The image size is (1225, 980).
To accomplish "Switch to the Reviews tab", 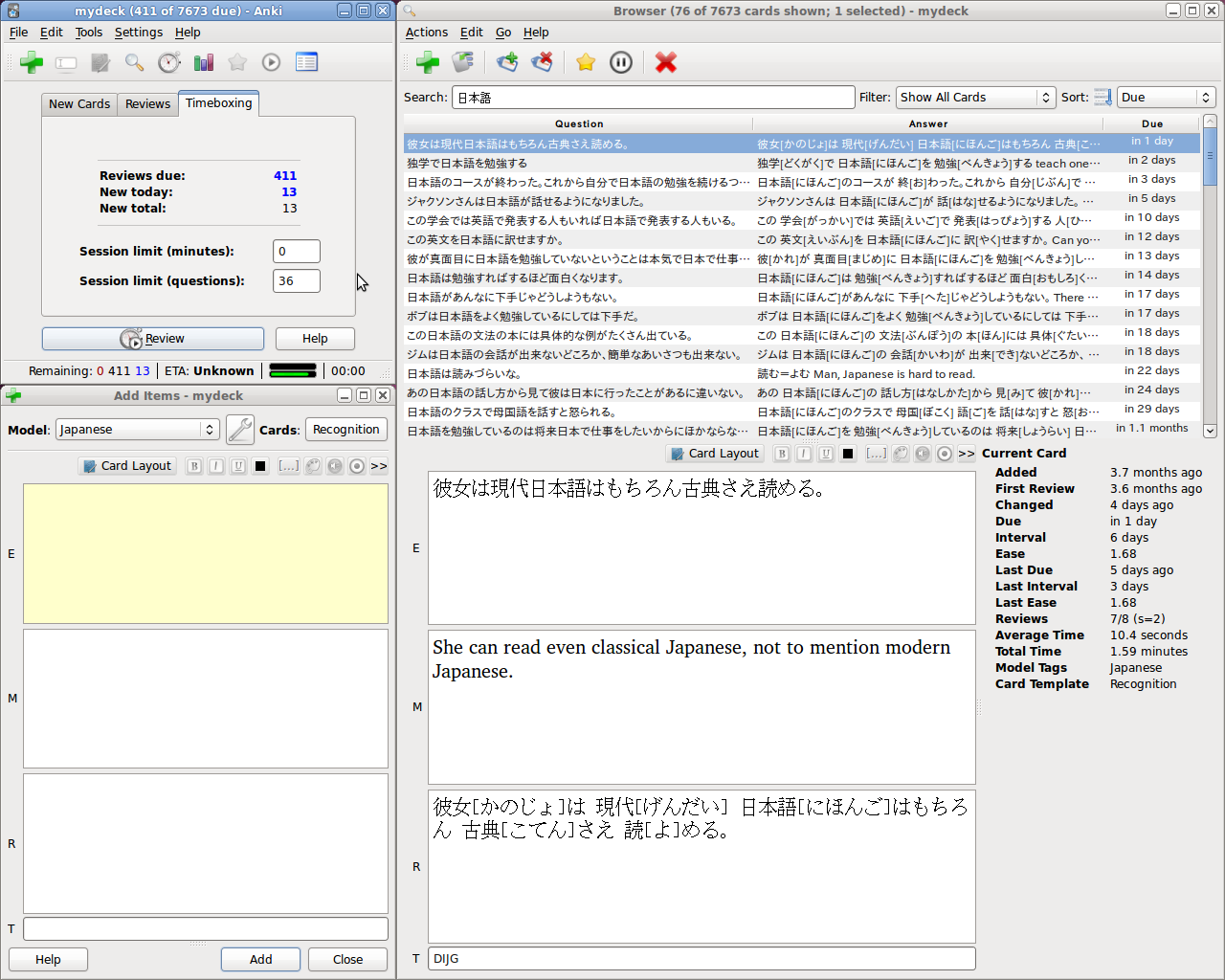I will 147,103.
